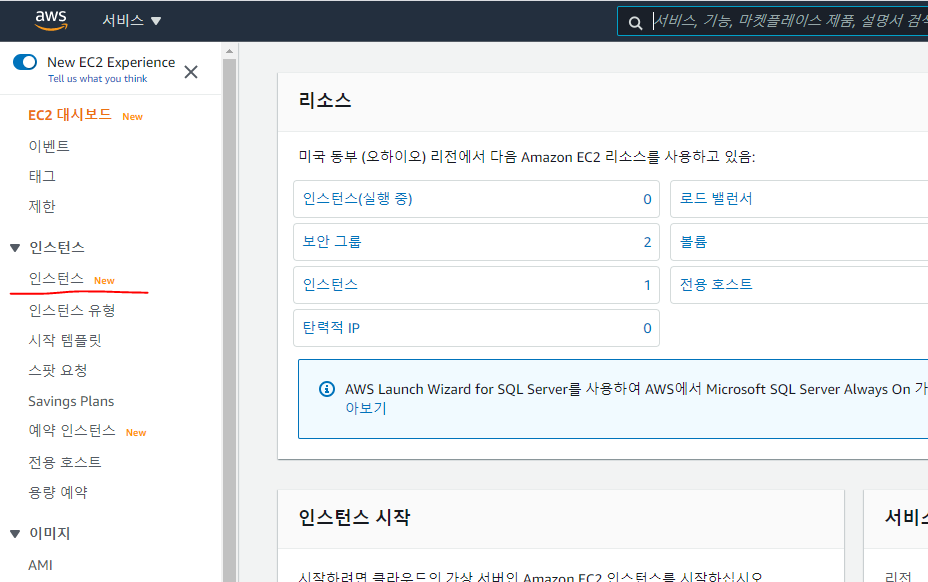
Task: Open Savings Plans in sidebar
Action: point(71,401)
